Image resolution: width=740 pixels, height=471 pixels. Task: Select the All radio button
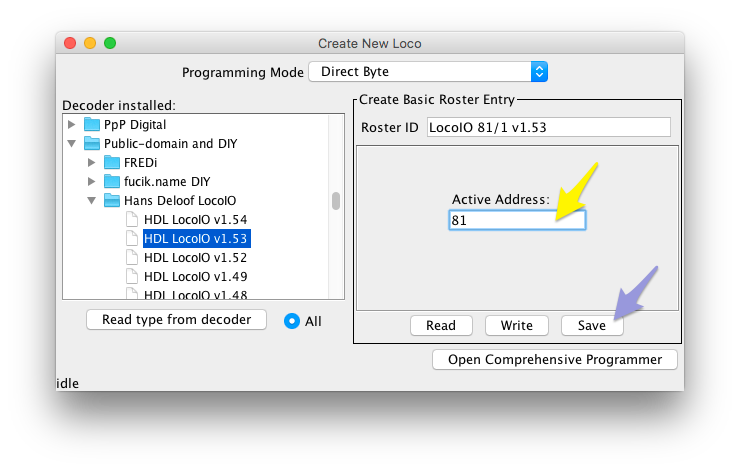pyautogui.click(x=292, y=321)
